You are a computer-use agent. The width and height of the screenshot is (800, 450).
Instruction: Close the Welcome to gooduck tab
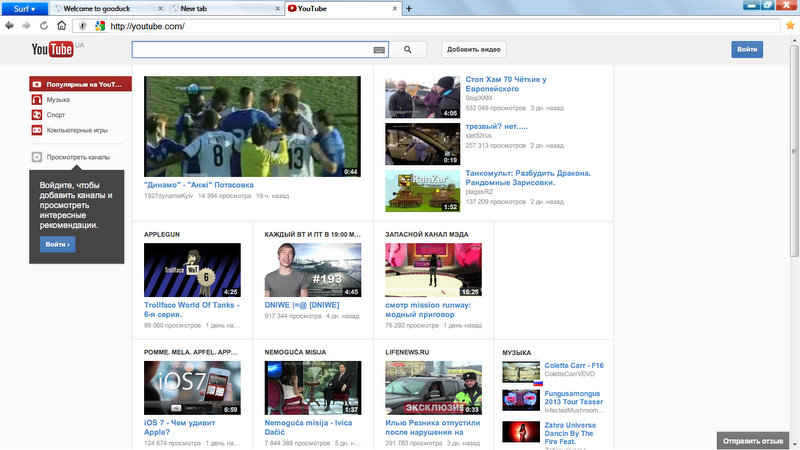click(x=160, y=9)
